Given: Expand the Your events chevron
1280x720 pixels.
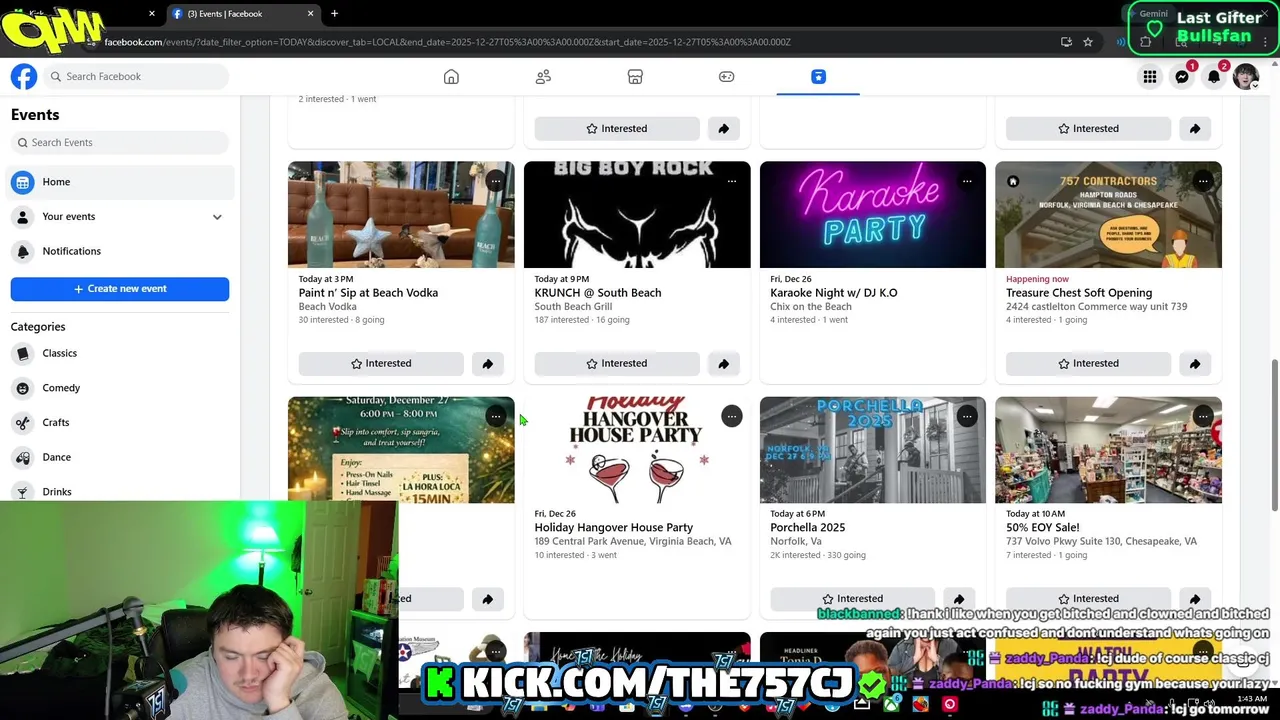Looking at the screenshot, I should coord(217,217).
